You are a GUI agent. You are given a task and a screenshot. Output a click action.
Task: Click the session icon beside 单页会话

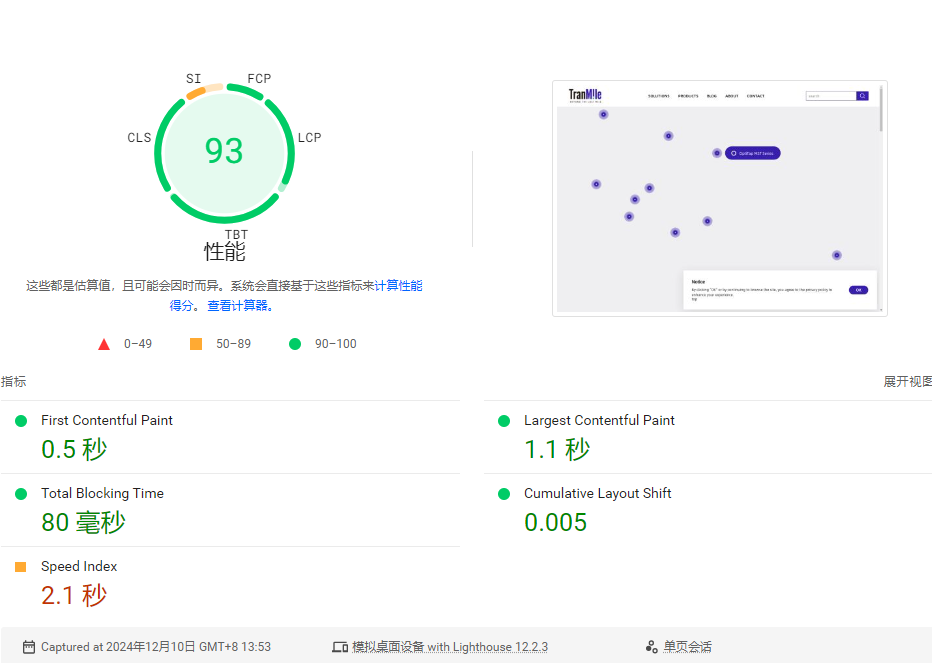[x=651, y=647]
